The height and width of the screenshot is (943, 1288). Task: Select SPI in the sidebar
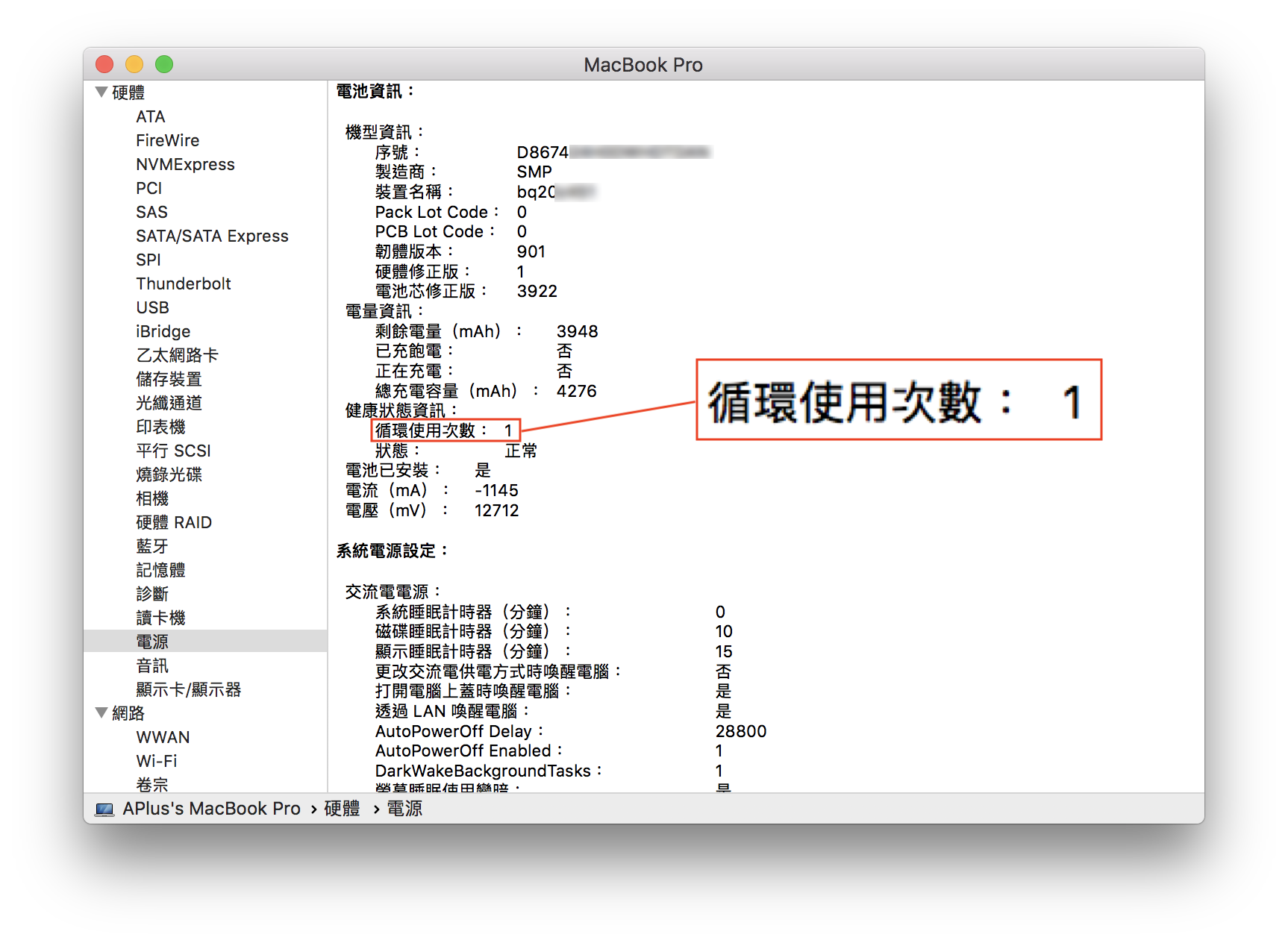tap(149, 260)
